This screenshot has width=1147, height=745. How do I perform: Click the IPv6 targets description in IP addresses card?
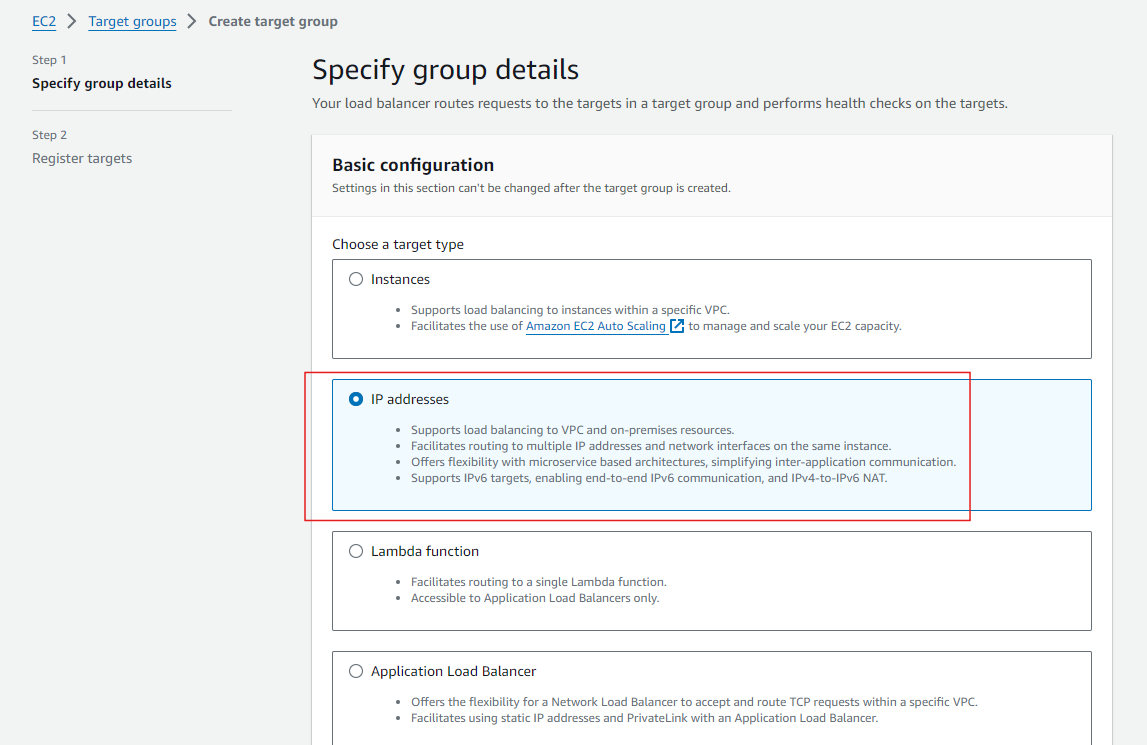(x=650, y=478)
